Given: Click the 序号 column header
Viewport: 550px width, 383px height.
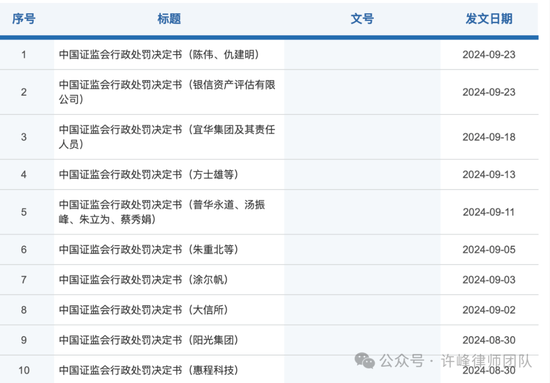Looking at the screenshot, I should 24,19.
